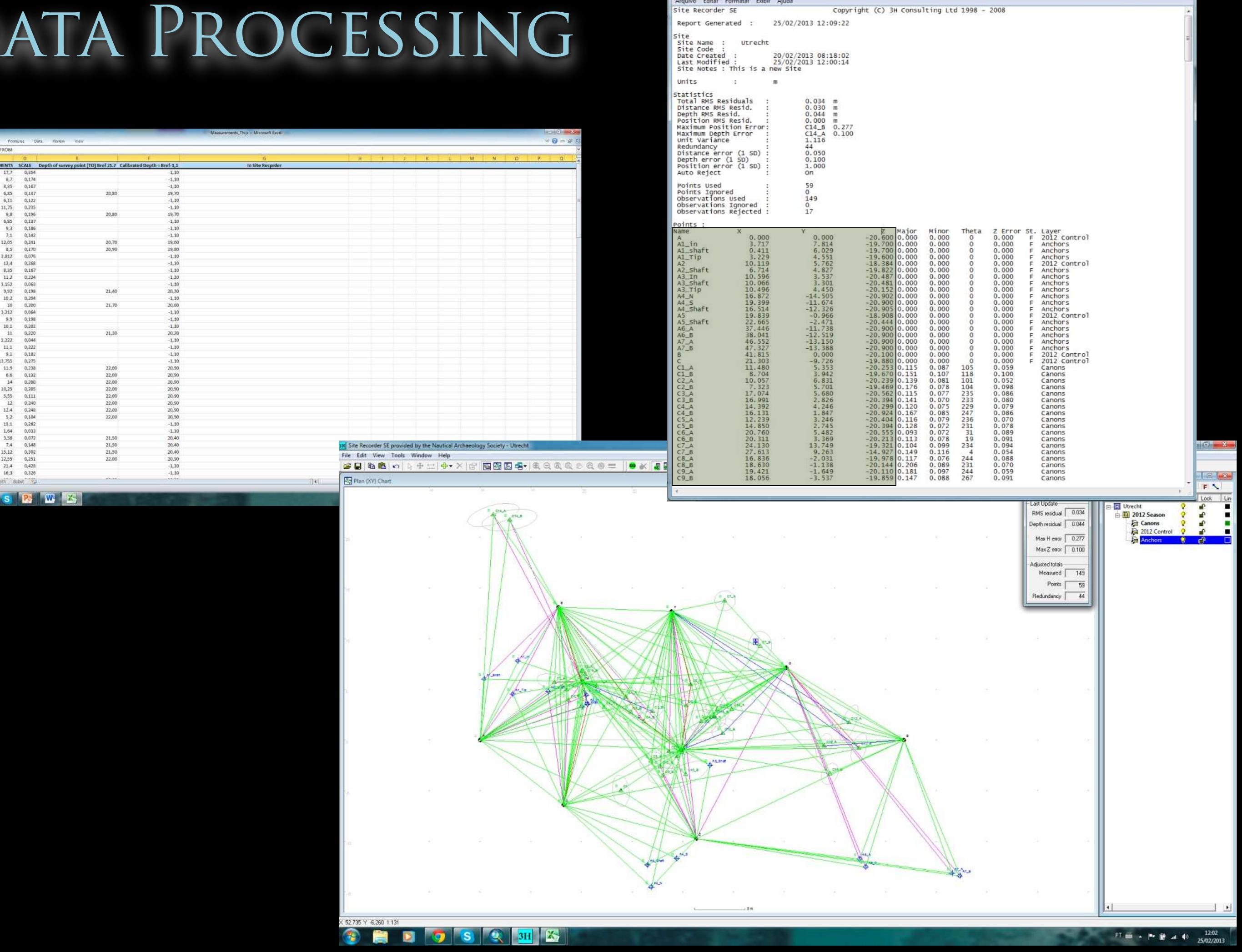Collapse the 2012 Season tree node
1242x952 pixels.
(1118, 515)
